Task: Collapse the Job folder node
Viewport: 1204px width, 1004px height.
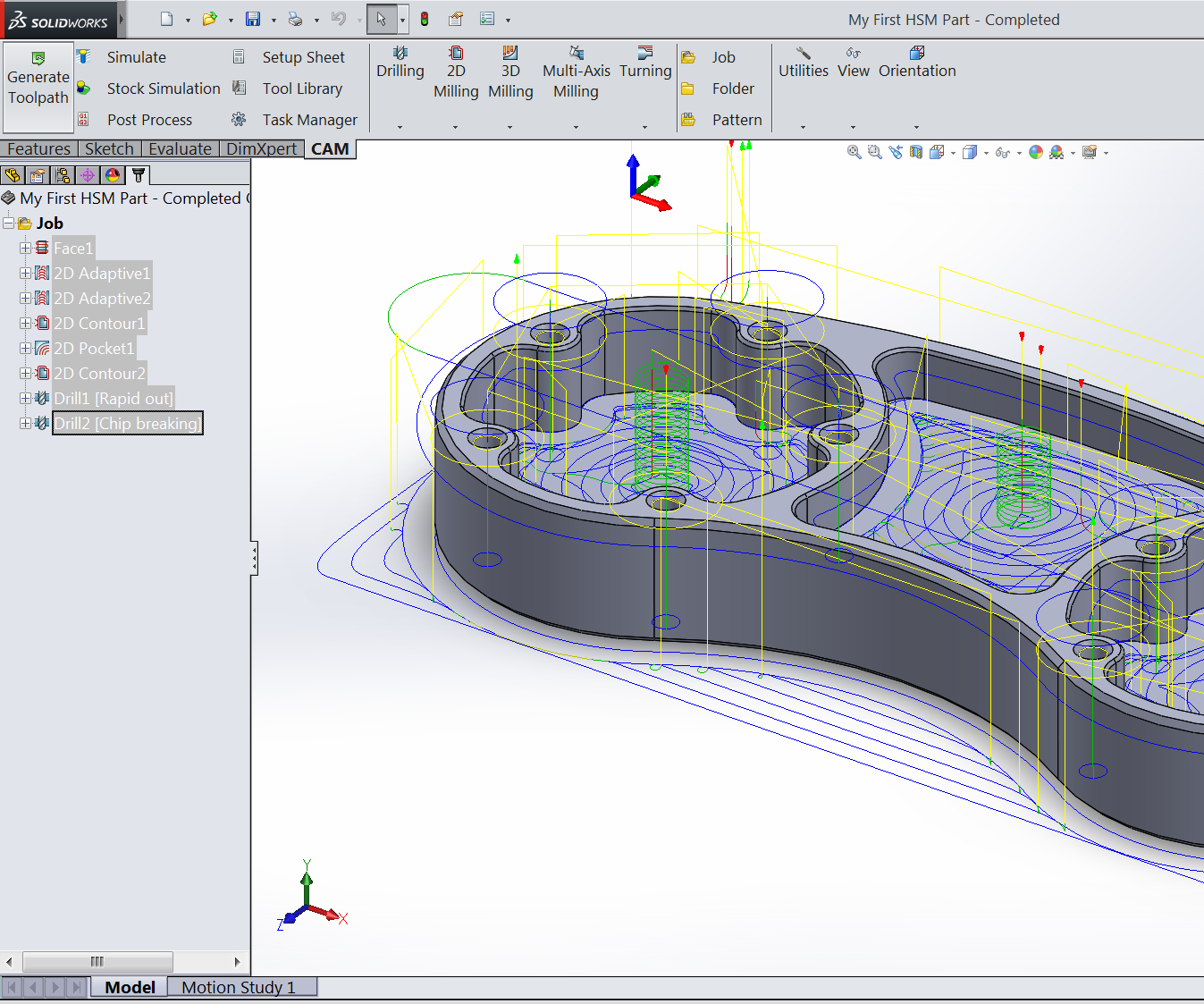Action: (x=9, y=224)
